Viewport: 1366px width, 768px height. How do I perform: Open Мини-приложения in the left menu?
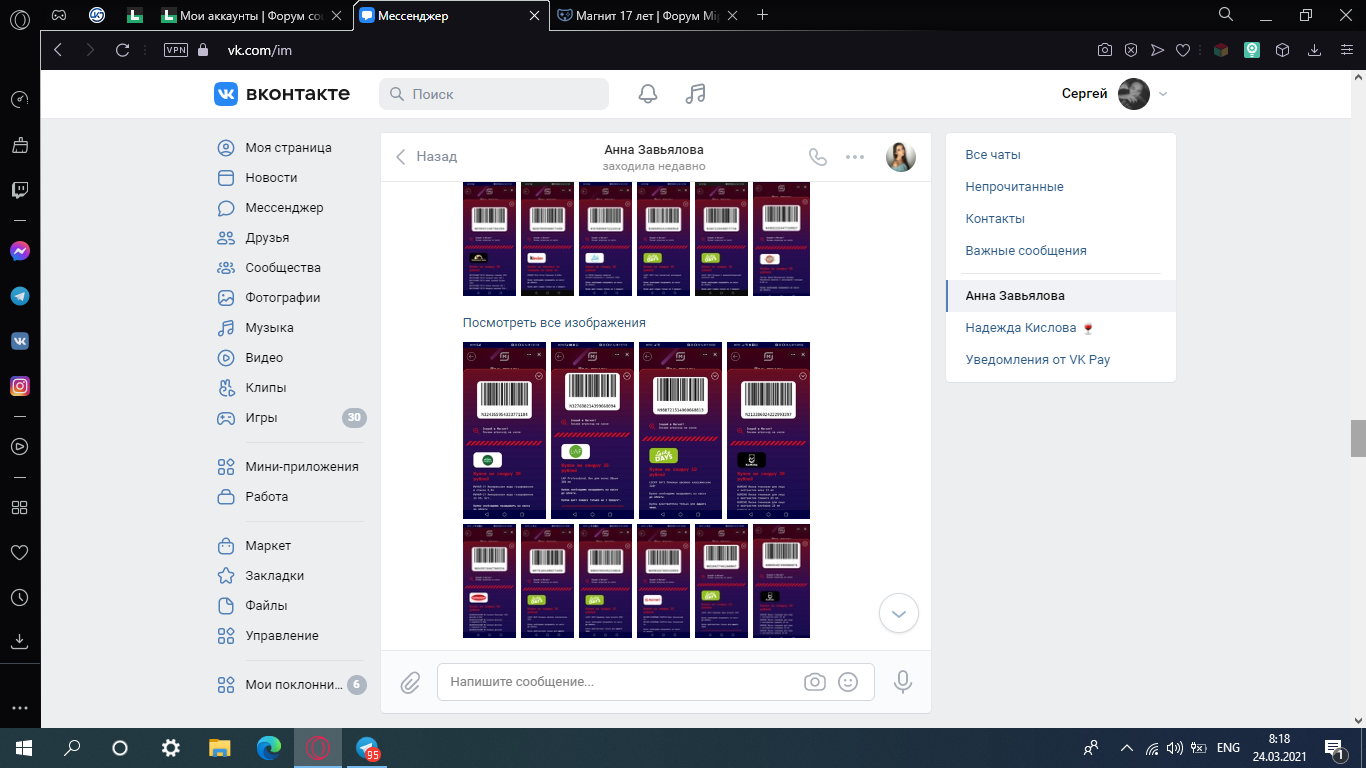(301, 466)
